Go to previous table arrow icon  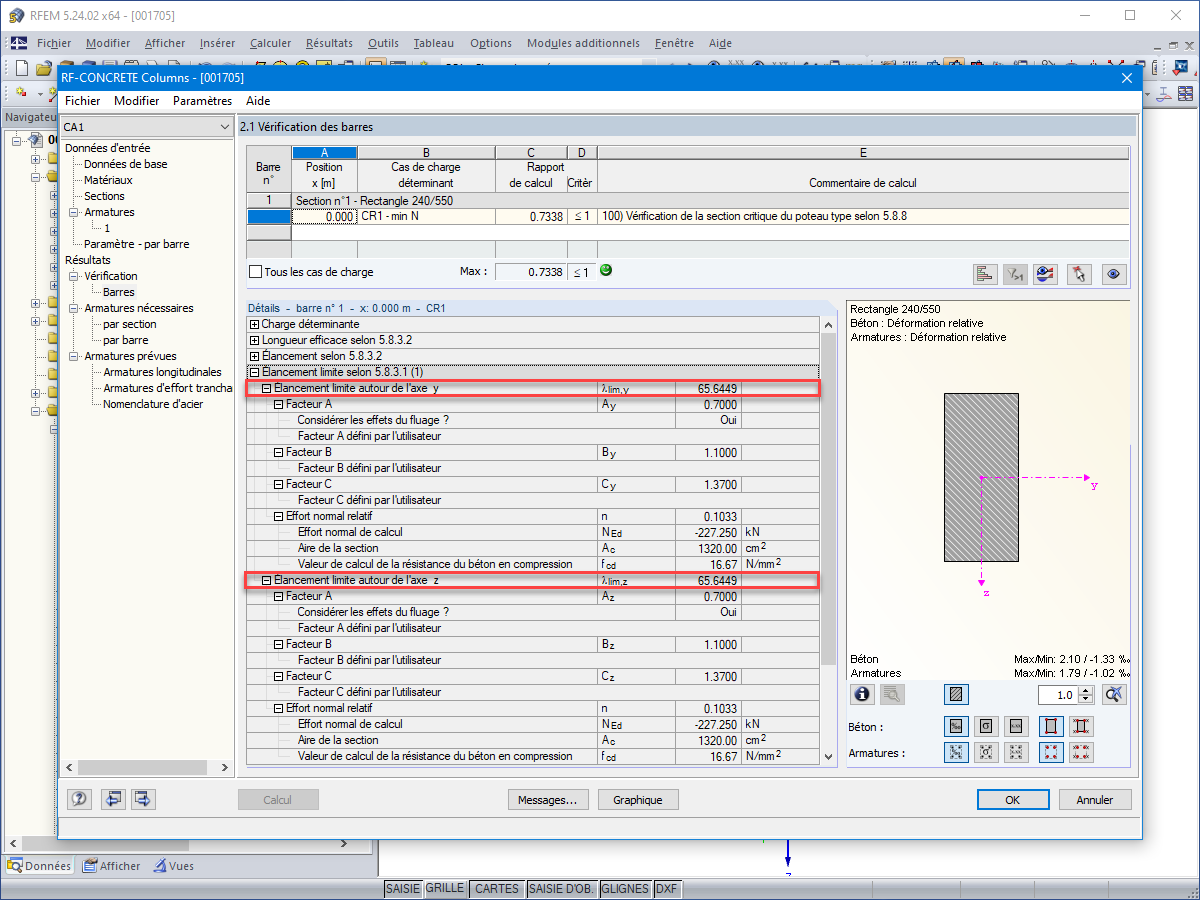[112, 799]
